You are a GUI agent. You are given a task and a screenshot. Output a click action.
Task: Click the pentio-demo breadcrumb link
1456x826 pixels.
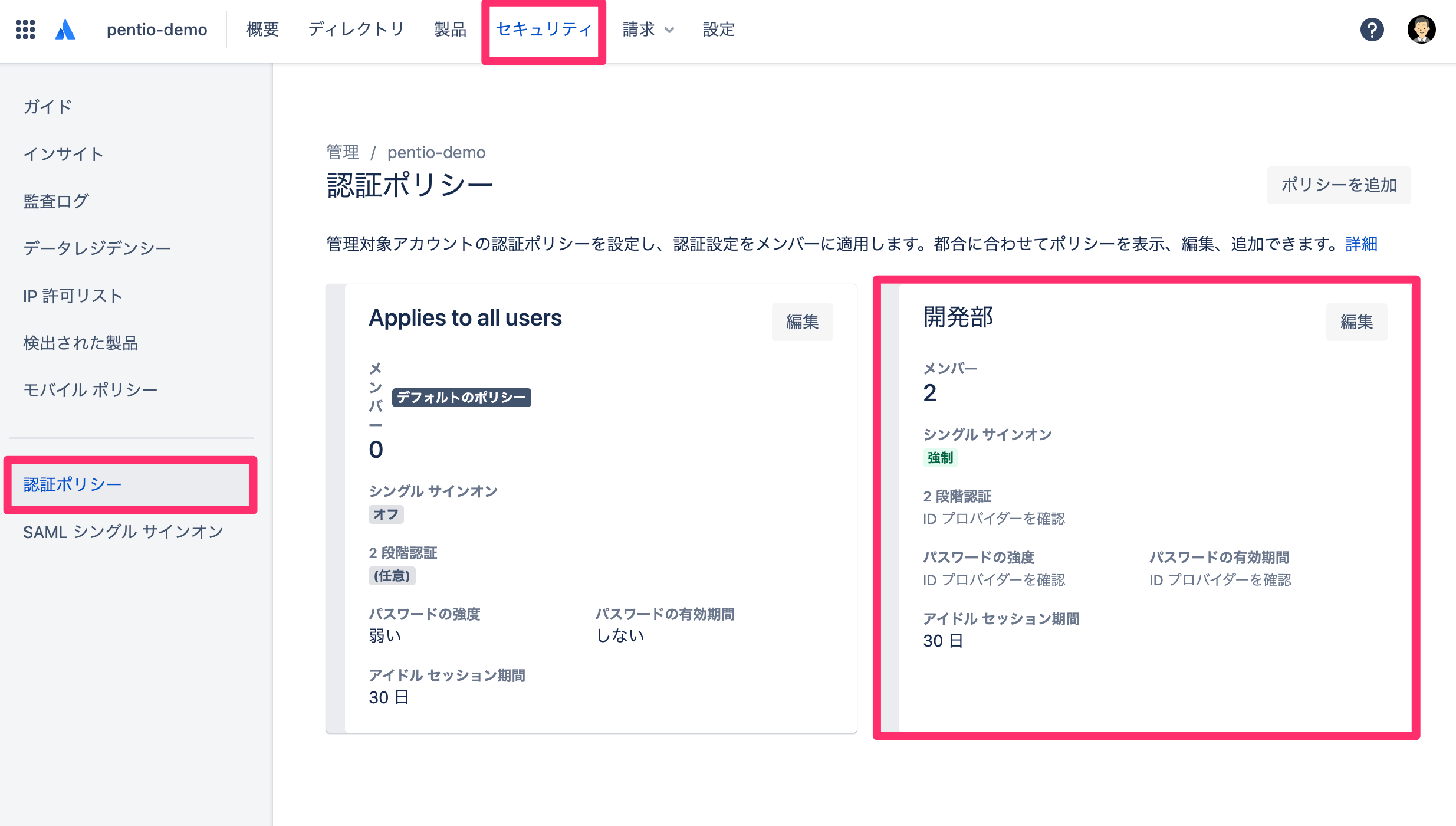coord(436,152)
